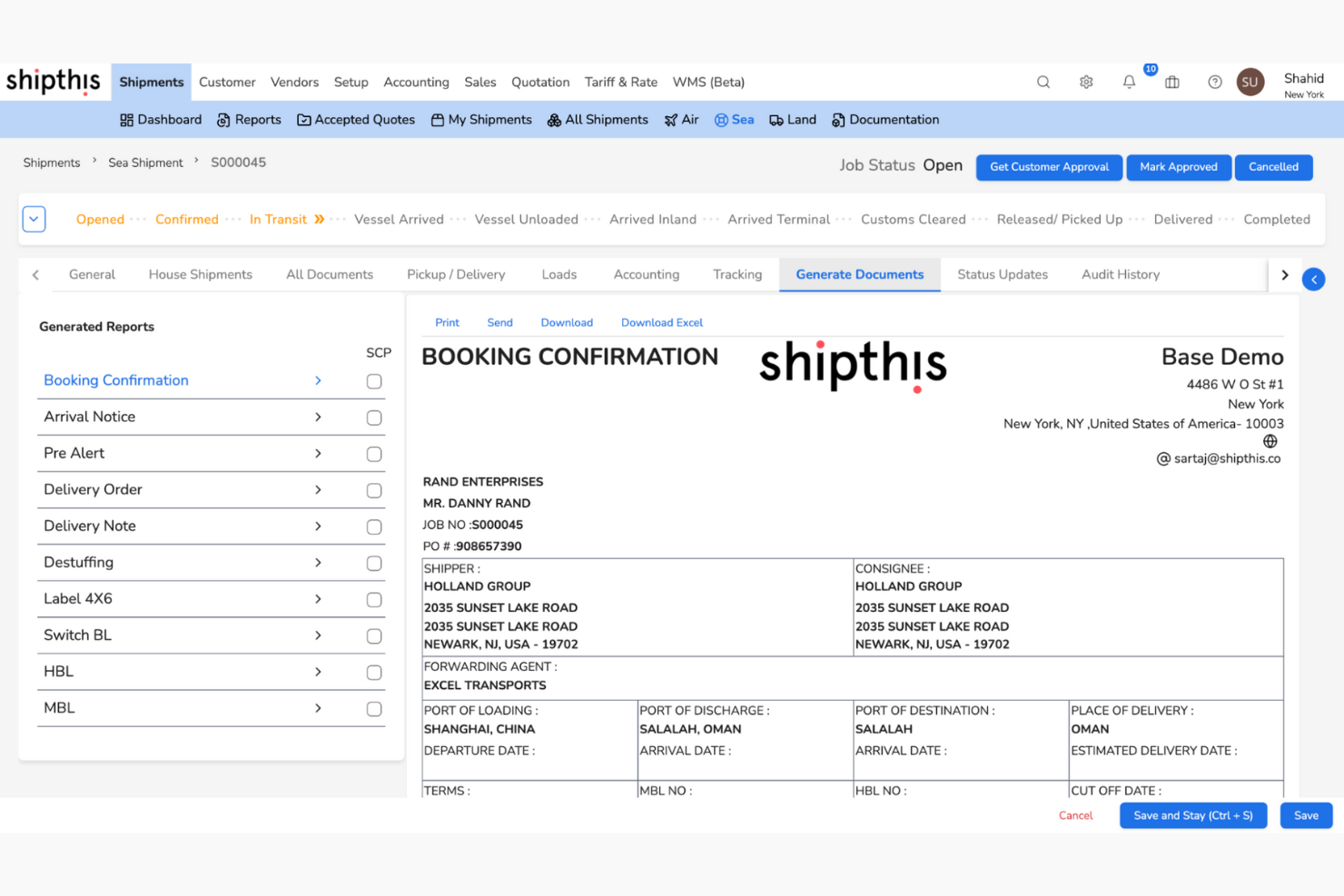The height and width of the screenshot is (896, 1344).
Task: Check SCP box for Destuffing
Action: pos(374,563)
